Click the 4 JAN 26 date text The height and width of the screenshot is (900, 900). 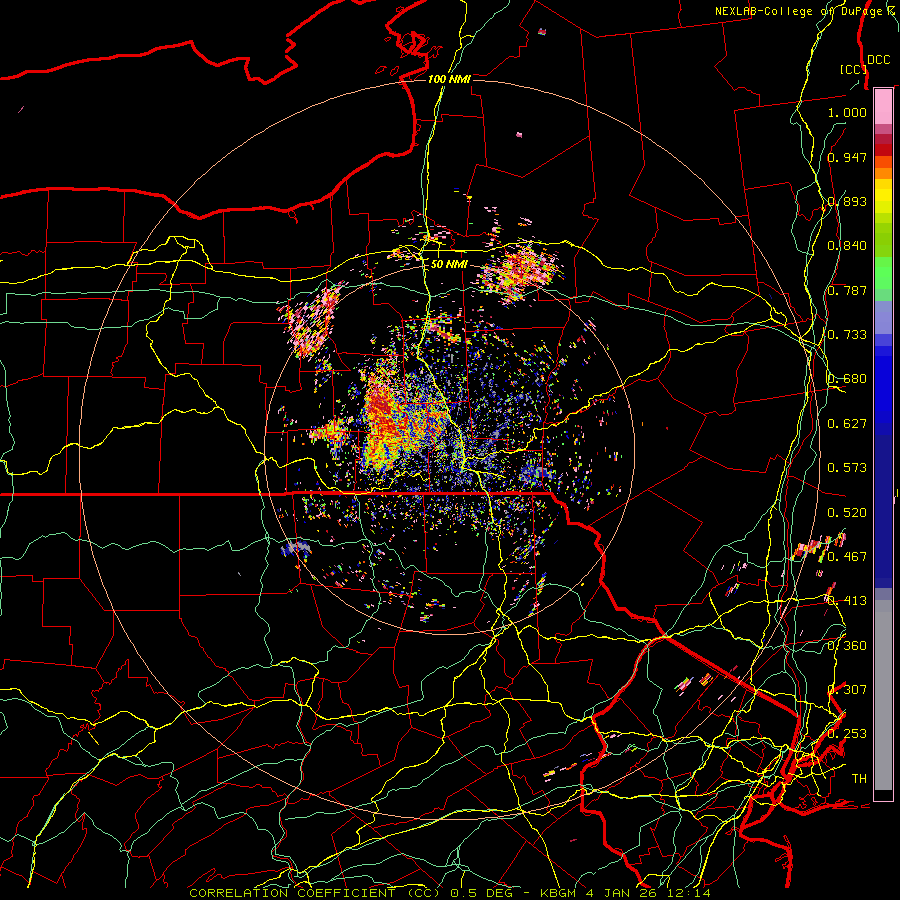tap(624, 893)
